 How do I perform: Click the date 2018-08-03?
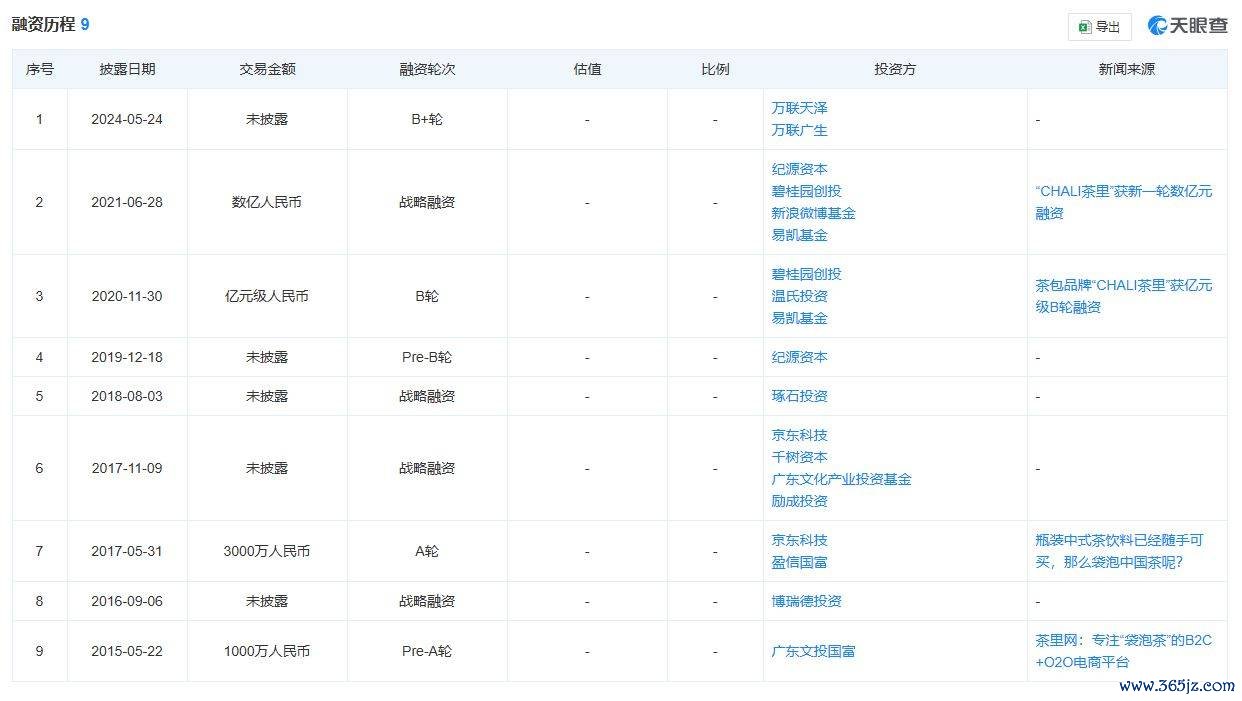click(x=127, y=396)
